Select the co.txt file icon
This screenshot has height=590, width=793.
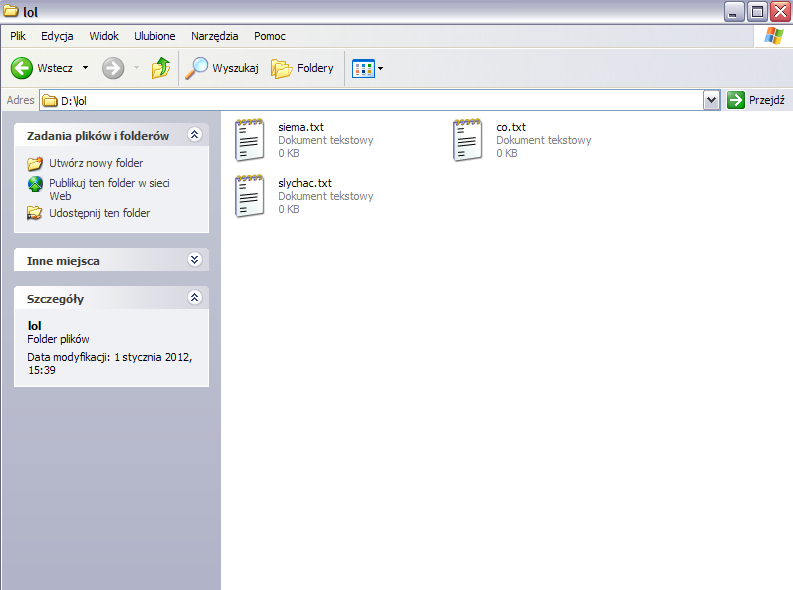click(468, 140)
